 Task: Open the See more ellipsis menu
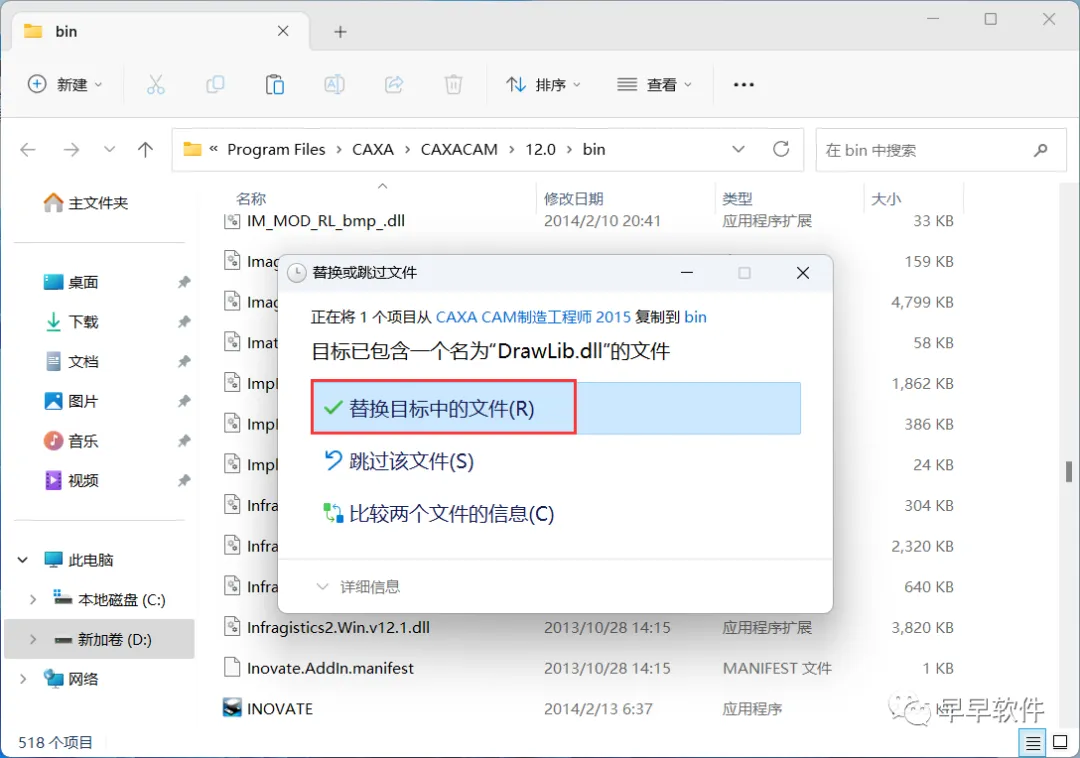[x=744, y=85]
